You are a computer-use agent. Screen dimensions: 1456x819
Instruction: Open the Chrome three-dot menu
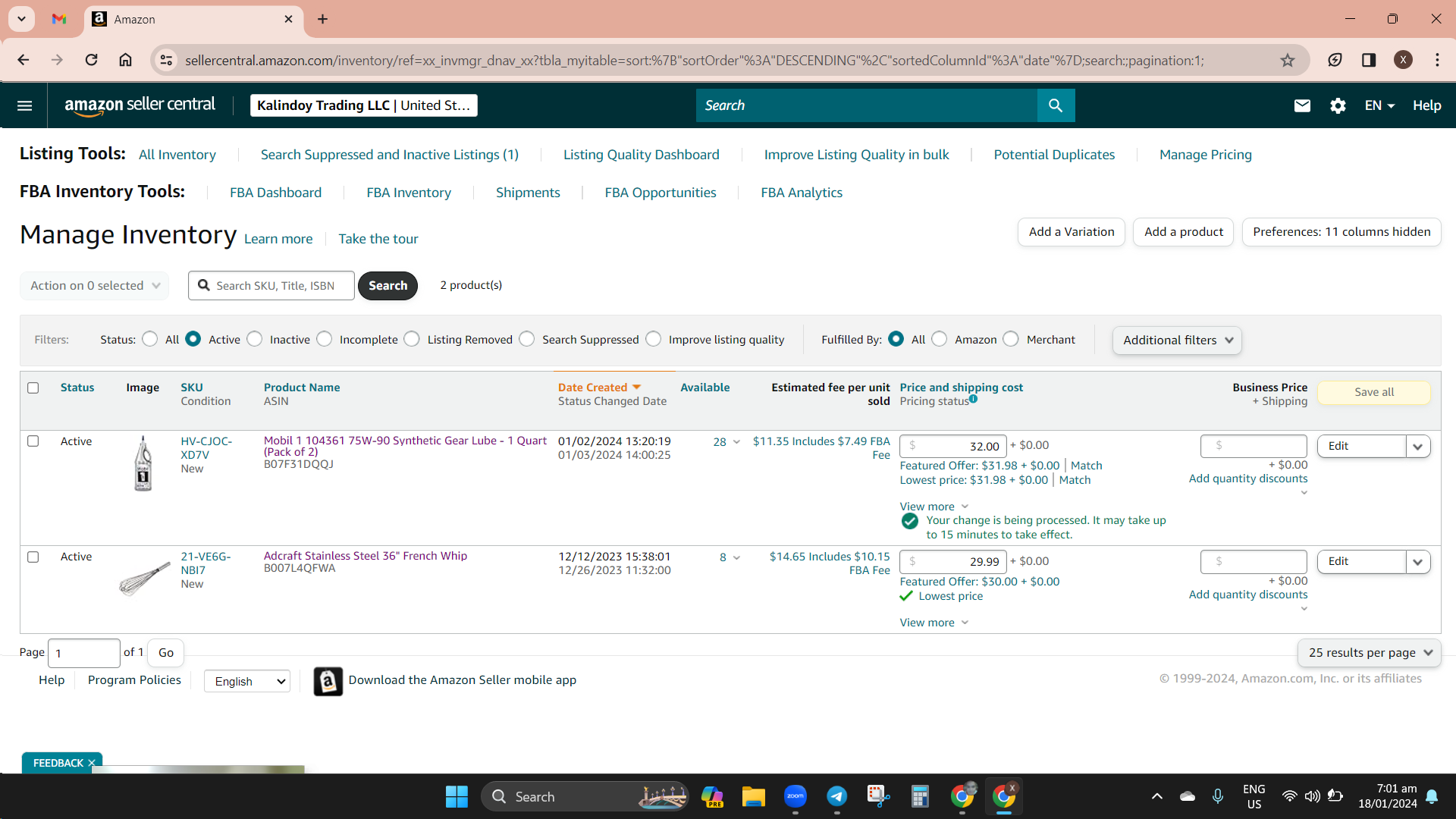tap(1438, 60)
